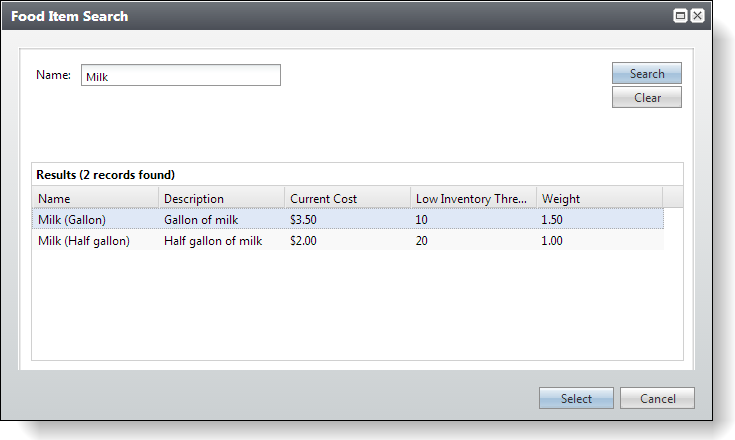Image resolution: width=735 pixels, height=440 pixels.
Task: Click the Results (2 records found) heading
Action: point(105,175)
